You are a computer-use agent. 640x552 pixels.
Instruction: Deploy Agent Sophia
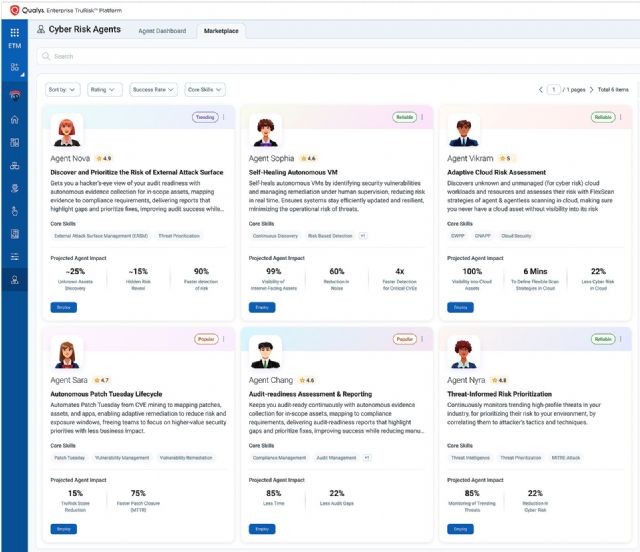262,307
